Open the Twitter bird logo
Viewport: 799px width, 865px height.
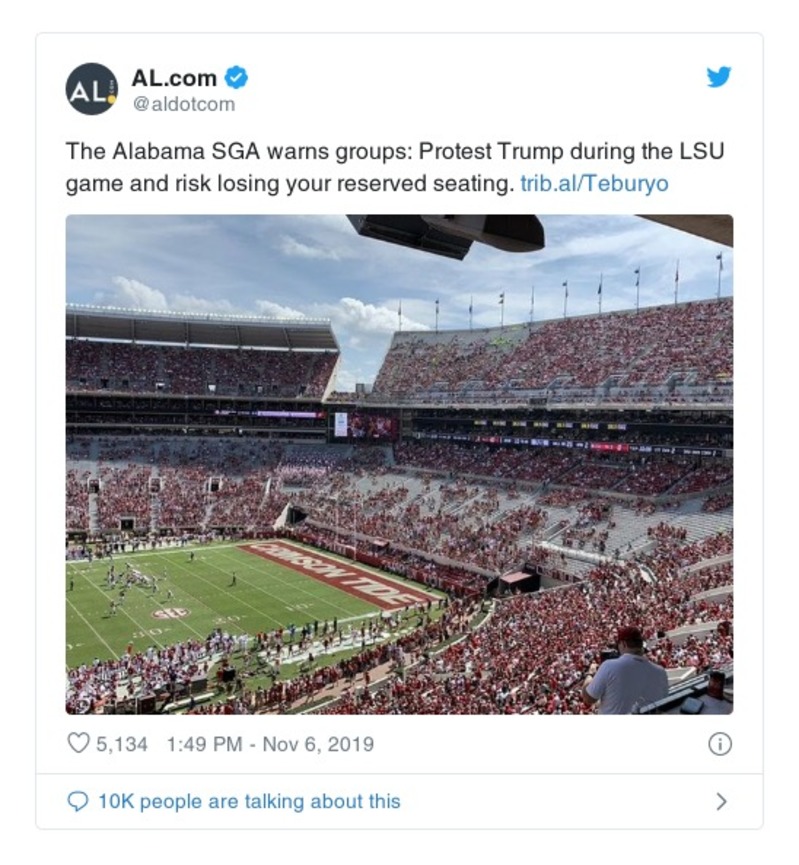(719, 77)
